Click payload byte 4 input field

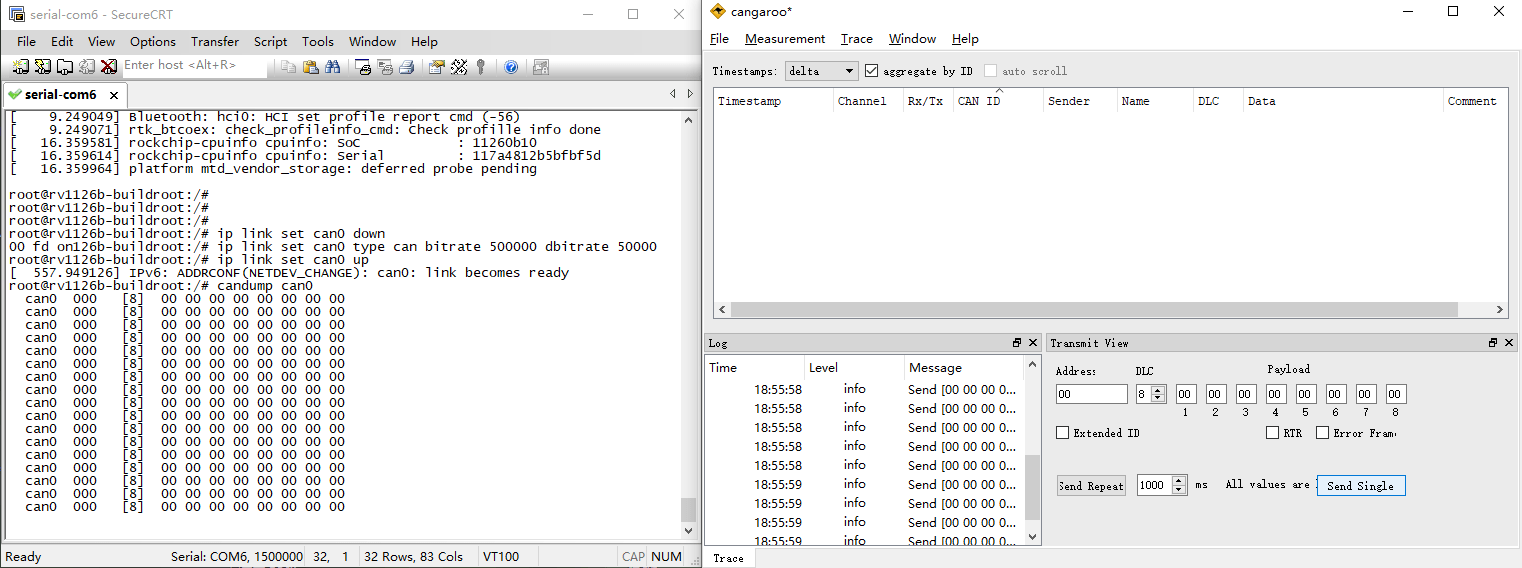[1276, 394]
